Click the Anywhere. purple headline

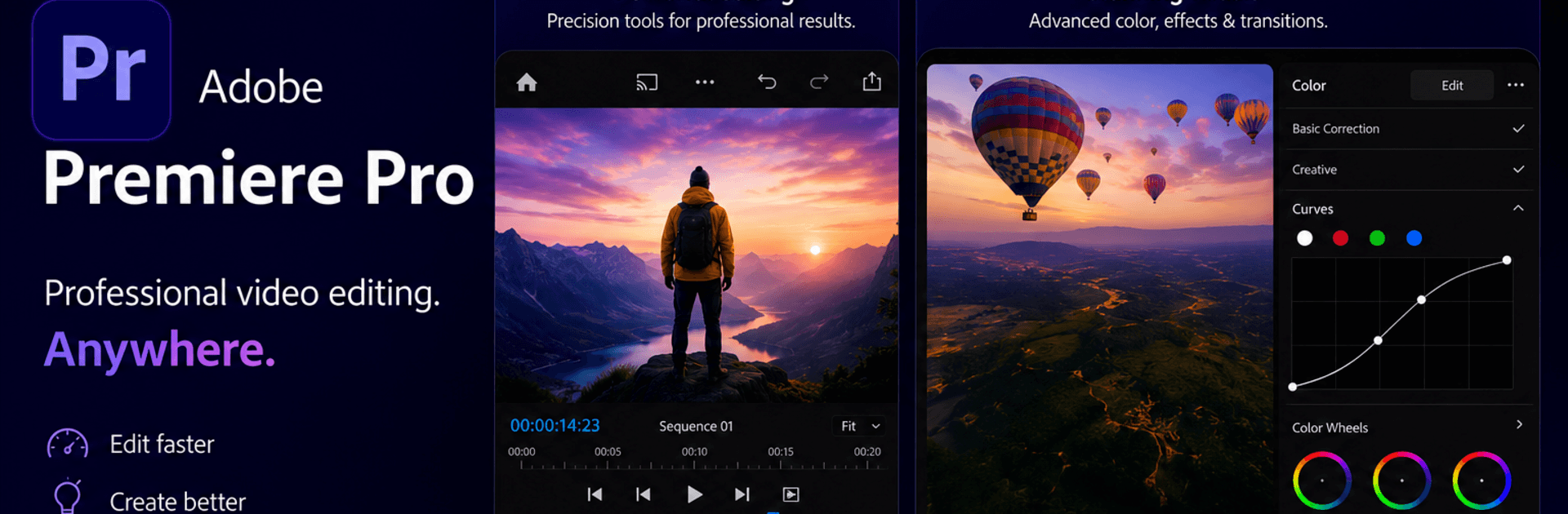tap(160, 349)
